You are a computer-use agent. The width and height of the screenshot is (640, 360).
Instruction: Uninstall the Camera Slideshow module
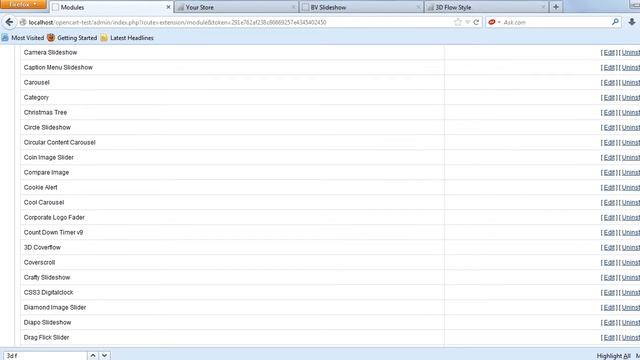click(631, 53)
